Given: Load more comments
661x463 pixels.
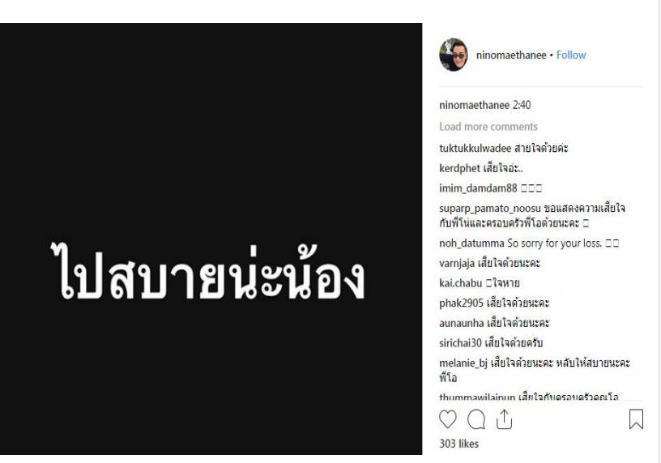Looking at the screenshot, I should 488,127.
